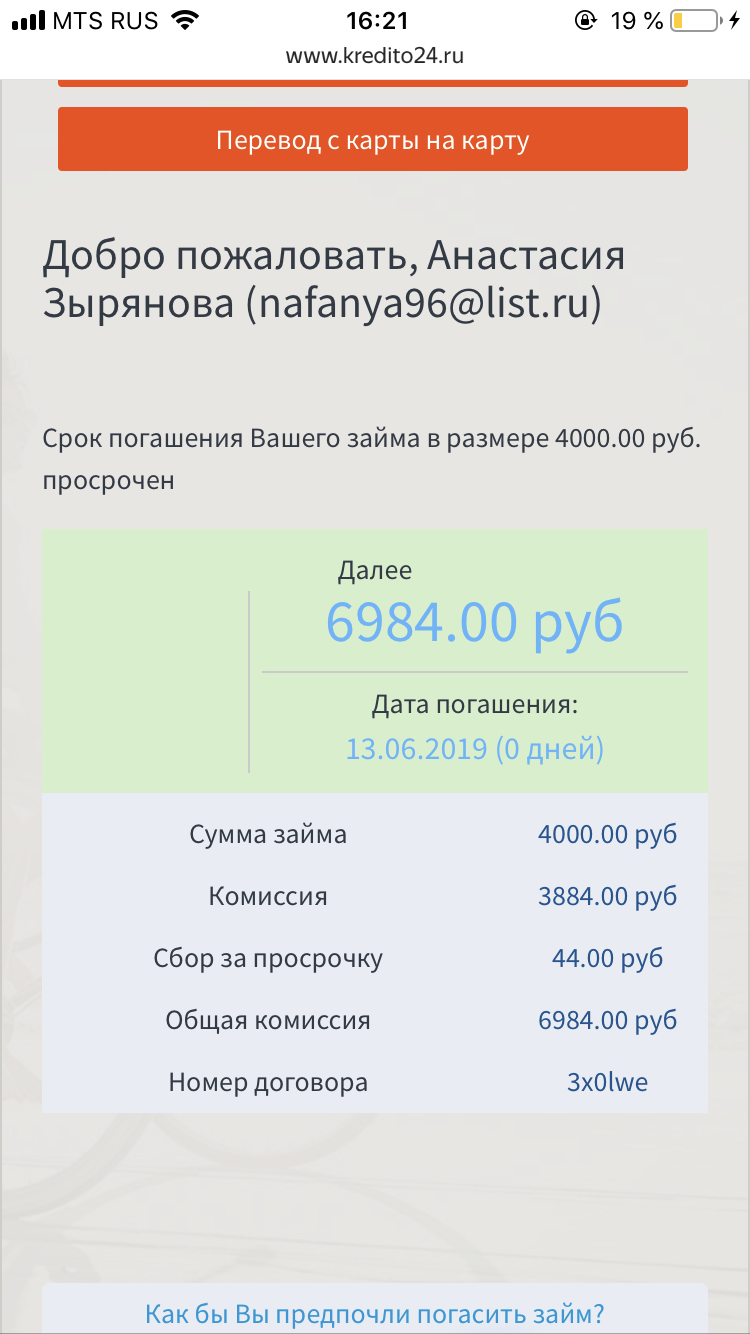
Task: Tap the 6984.00 руб amount due
Action: [474, 622]
